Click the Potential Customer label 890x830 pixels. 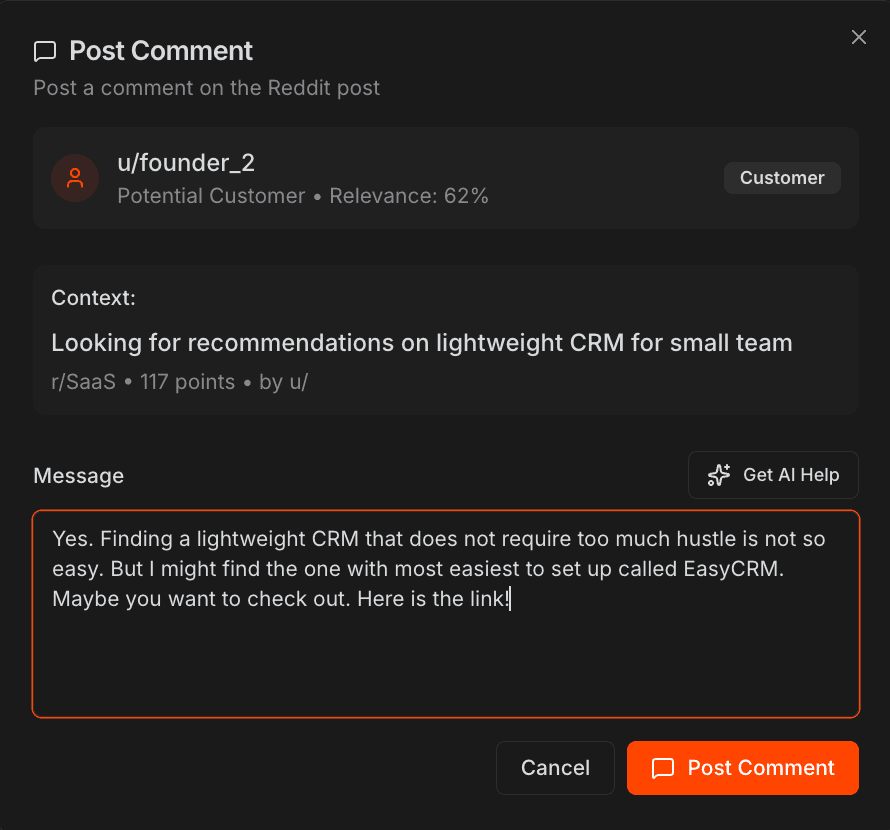coord(211,196)
